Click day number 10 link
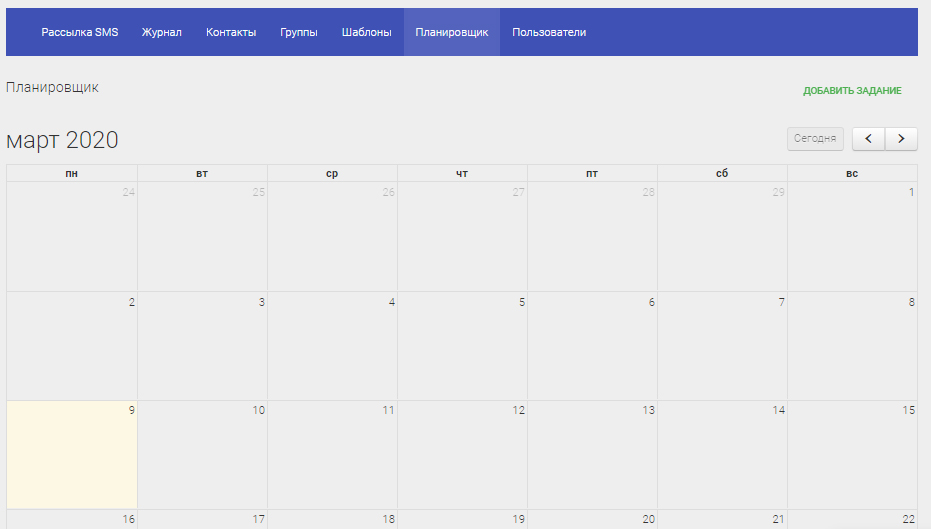The image size is (931, 529). [258, 410]
